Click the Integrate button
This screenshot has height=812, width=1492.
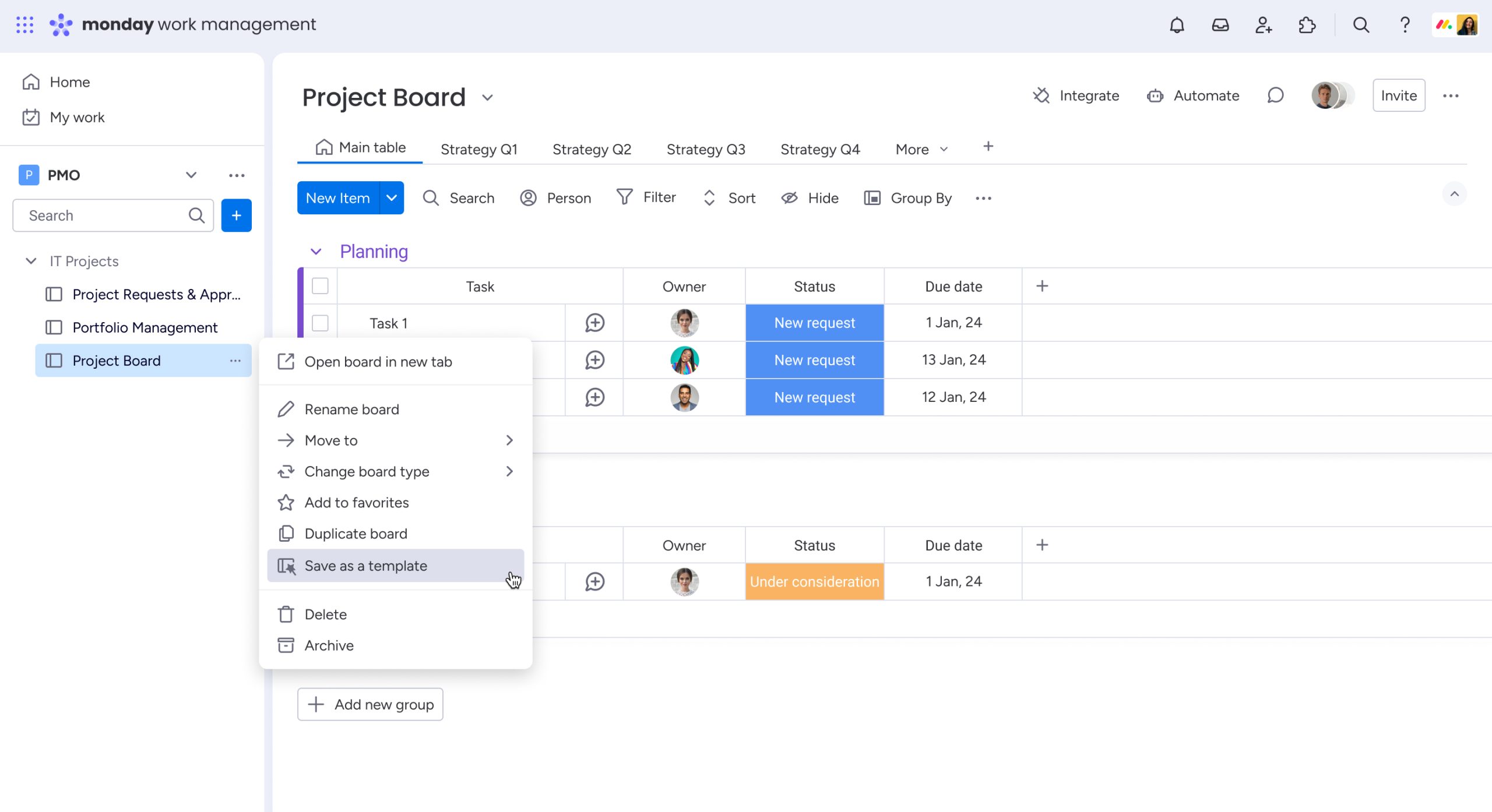point(1076,96)
